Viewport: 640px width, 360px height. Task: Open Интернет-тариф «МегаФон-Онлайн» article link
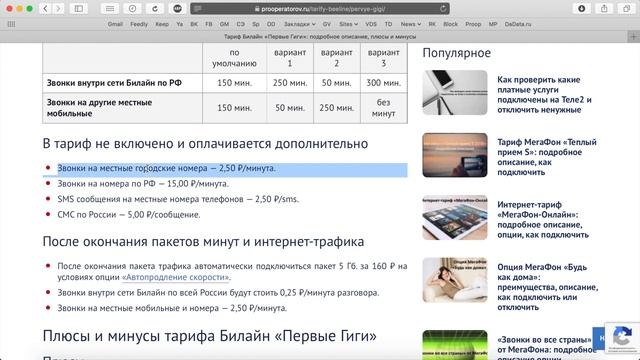pos(543,220)
